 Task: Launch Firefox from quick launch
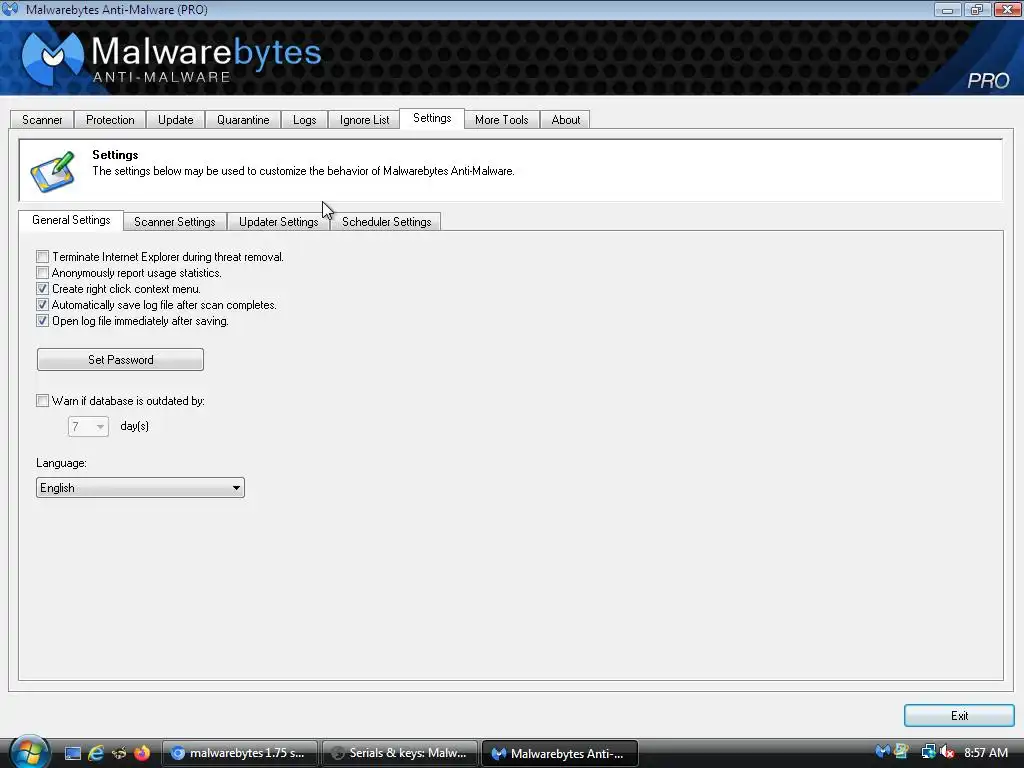(x=141, y=753)
